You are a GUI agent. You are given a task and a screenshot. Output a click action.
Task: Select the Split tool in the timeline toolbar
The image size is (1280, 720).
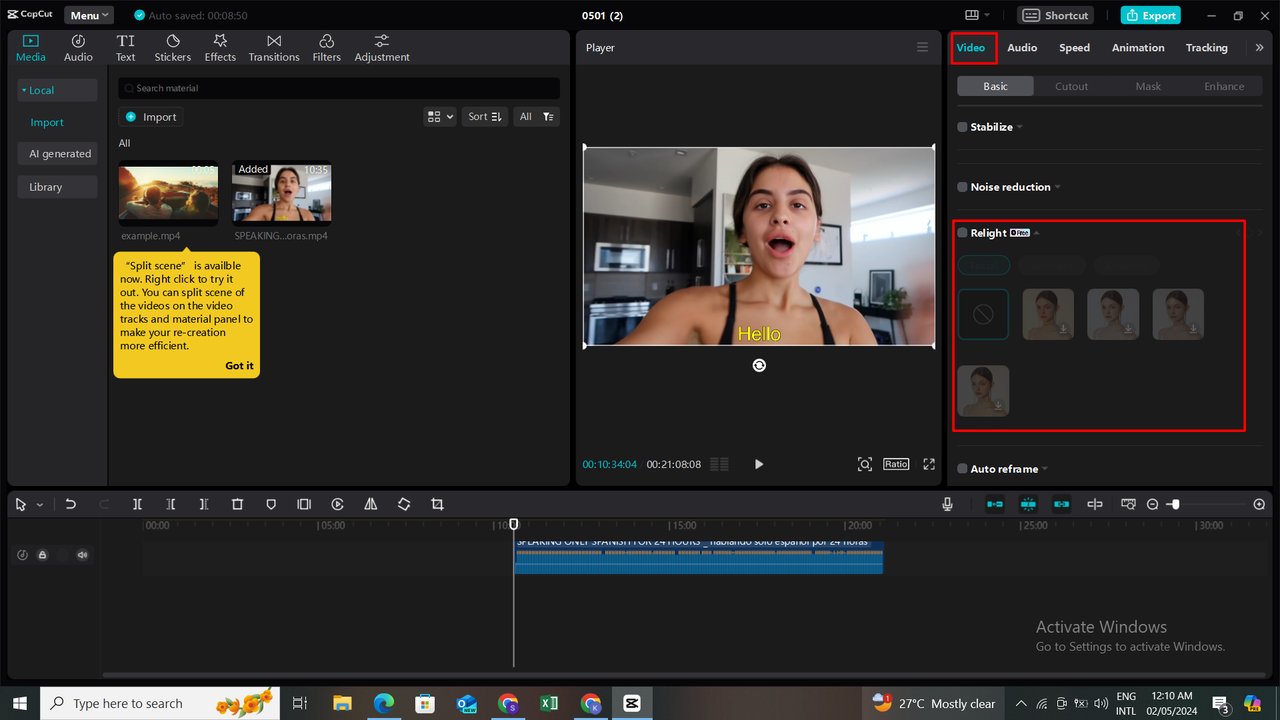click(137, 504)
